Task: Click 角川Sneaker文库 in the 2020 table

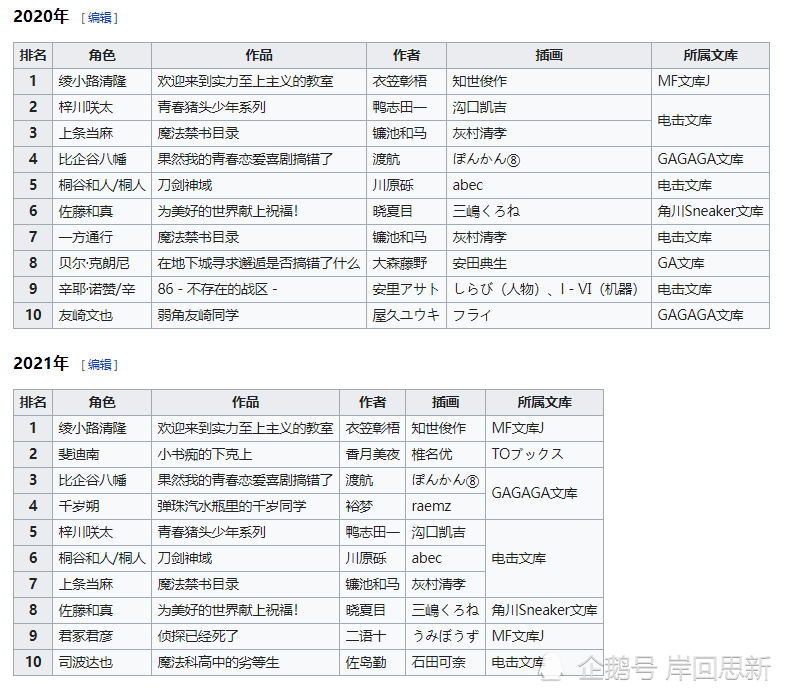Action: point(710,211)
